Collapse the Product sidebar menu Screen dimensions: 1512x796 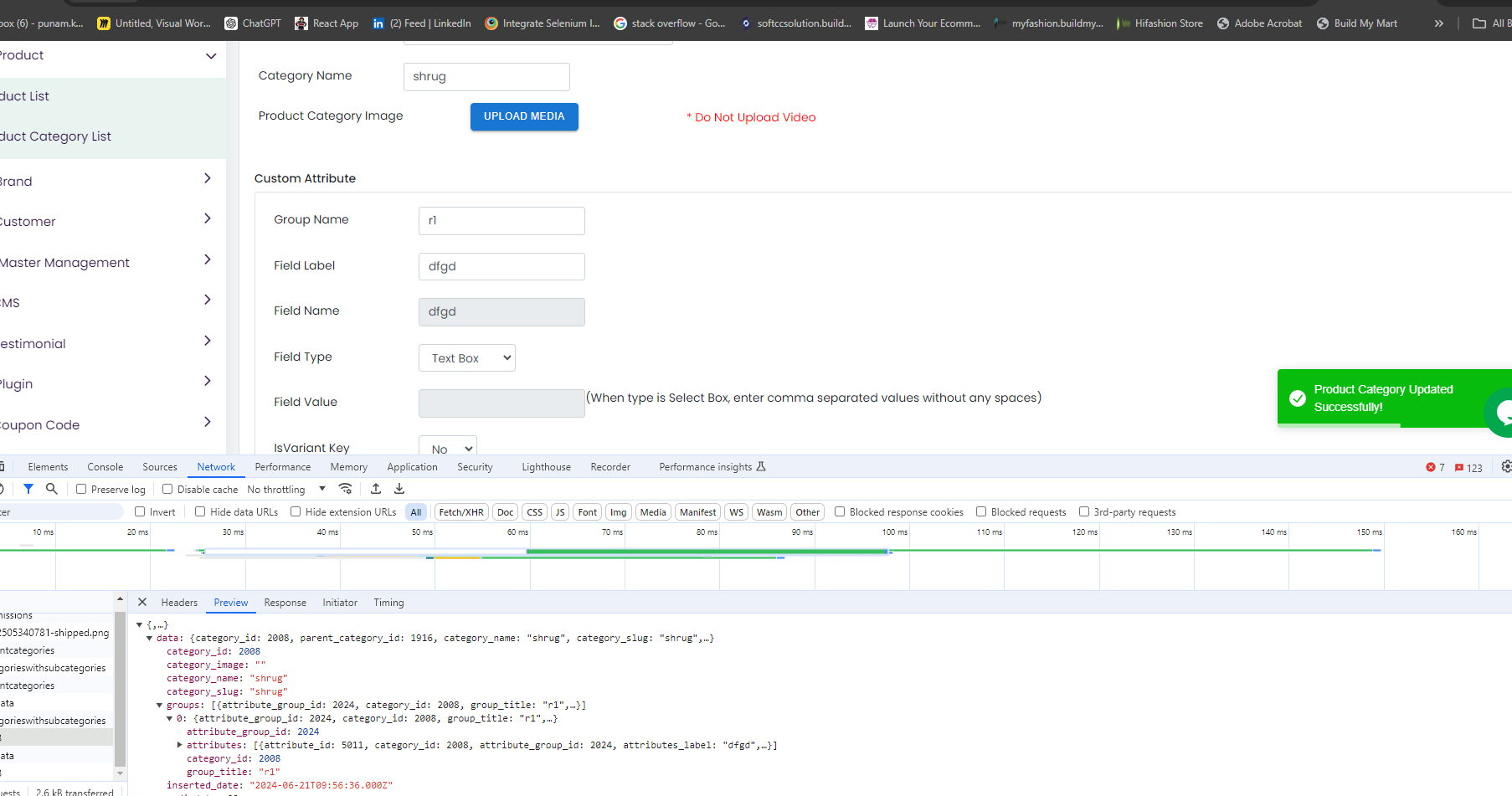click(211, 56)
